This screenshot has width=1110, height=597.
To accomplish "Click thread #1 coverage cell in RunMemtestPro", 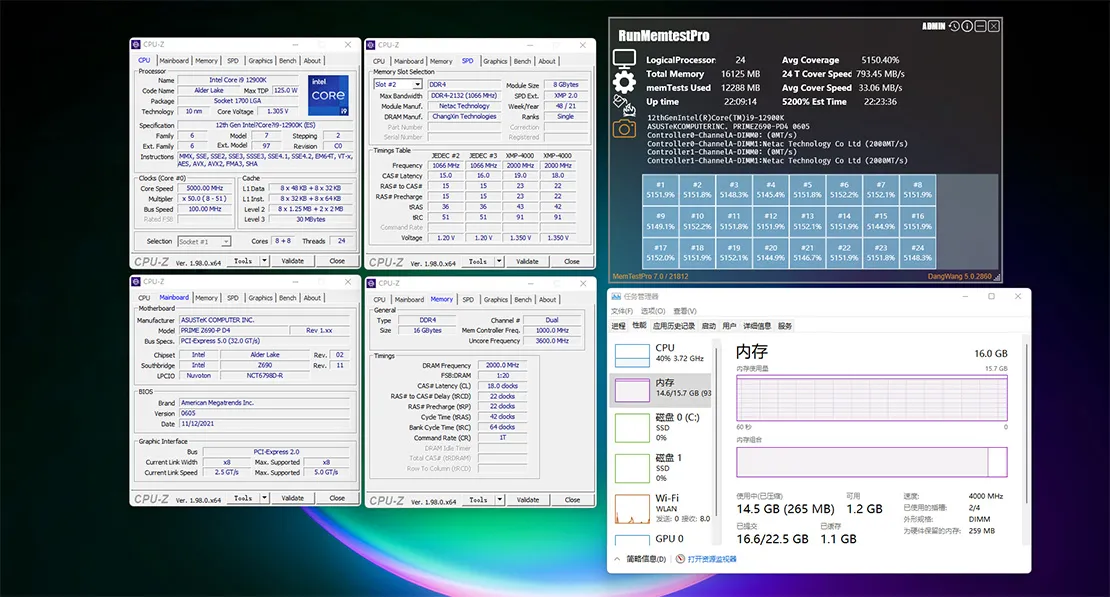I will point(660,190).
